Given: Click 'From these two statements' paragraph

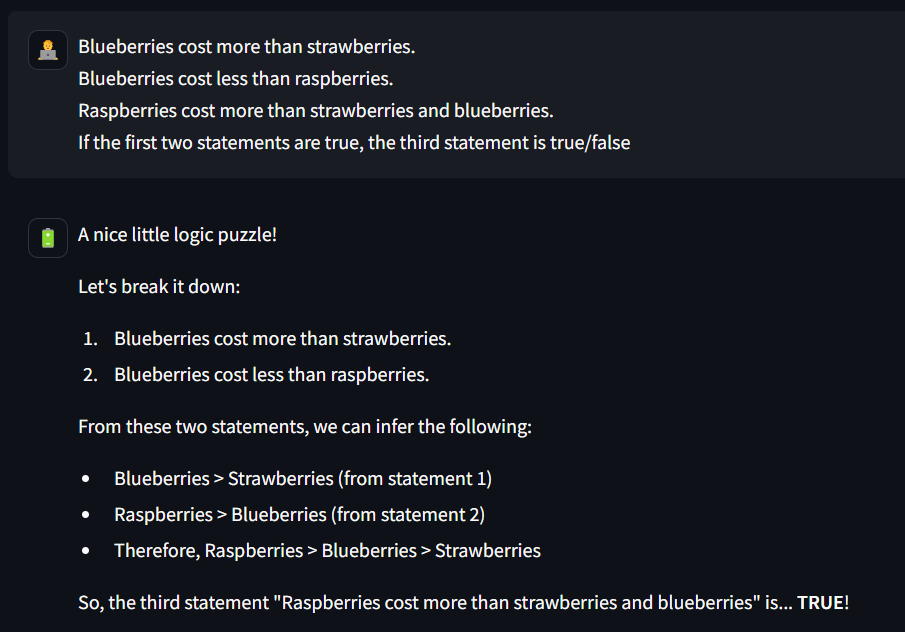Looking at the screenshot, I should click(x=305, y=427).
